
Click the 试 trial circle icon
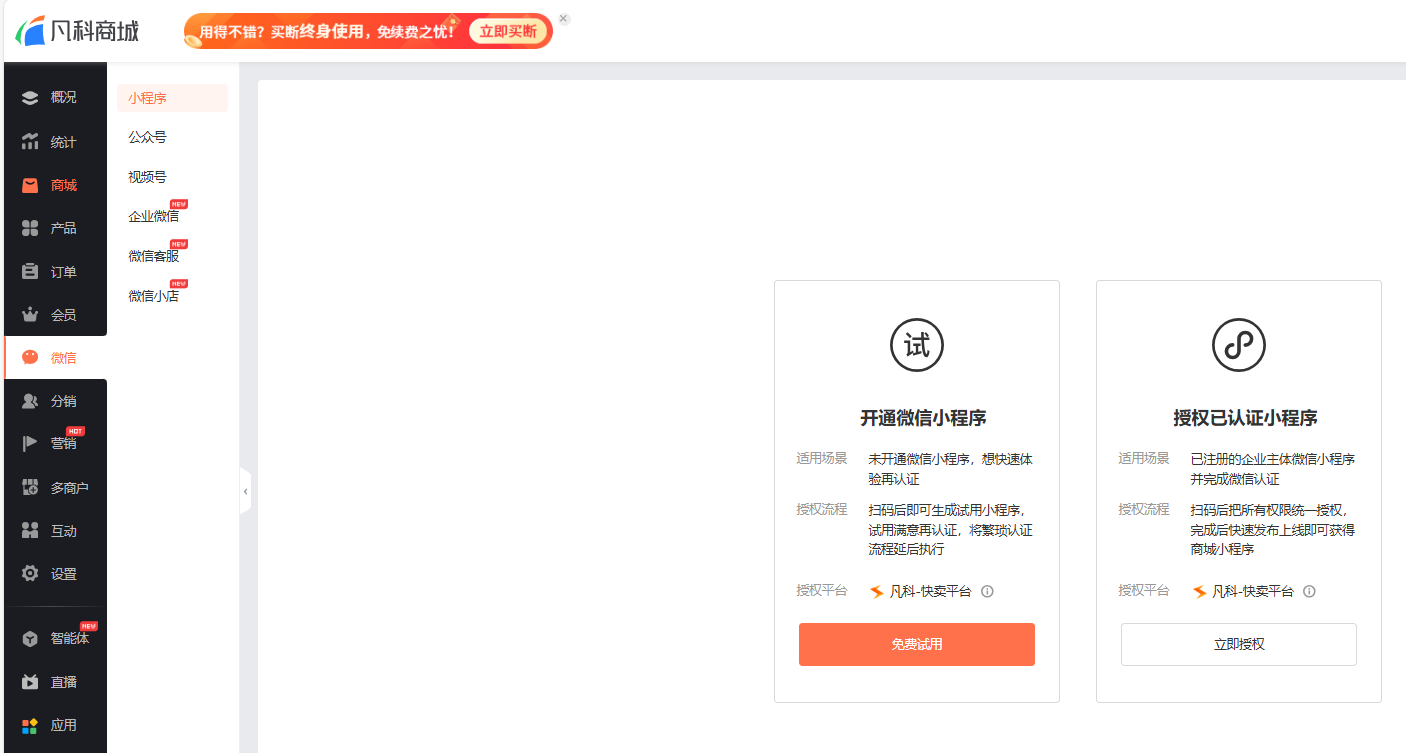[x=917, y=346]
